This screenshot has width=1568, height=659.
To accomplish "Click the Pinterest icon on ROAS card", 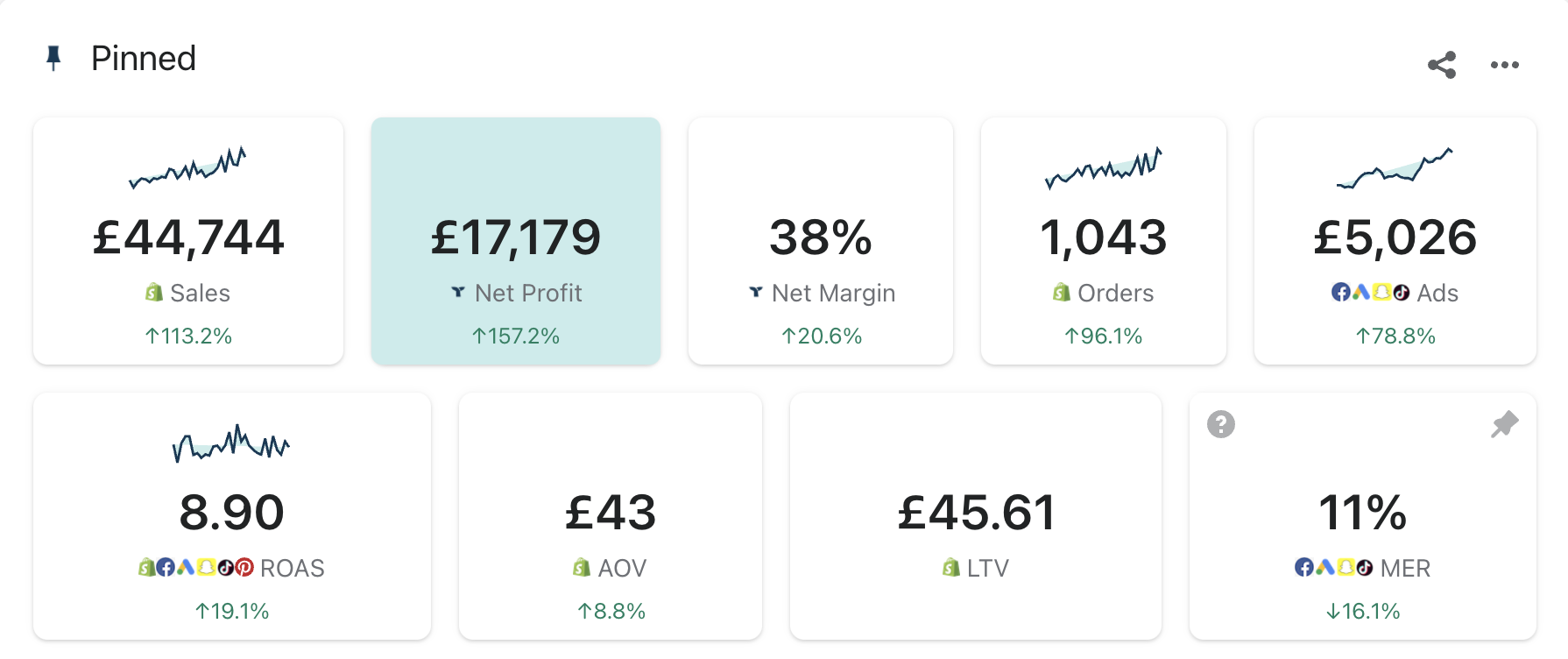I will tap(245, 568).
